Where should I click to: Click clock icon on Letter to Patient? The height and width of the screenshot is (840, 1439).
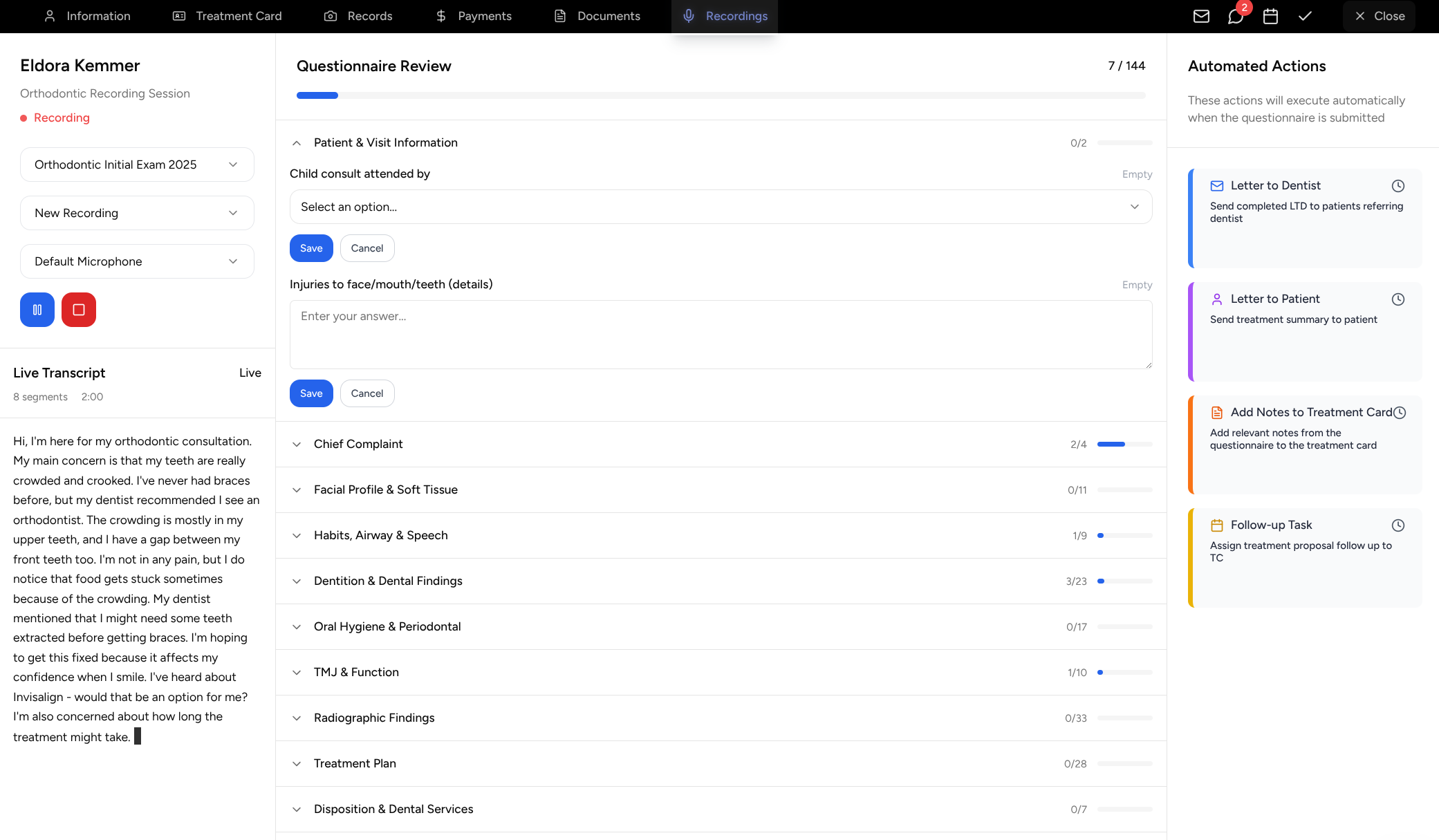point(1398,299)
